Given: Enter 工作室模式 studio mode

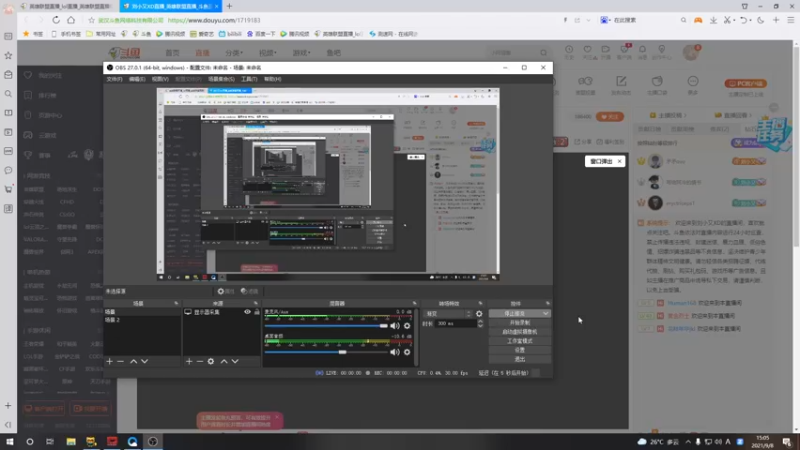Looking at the screenshot, I should coord(519,341).
